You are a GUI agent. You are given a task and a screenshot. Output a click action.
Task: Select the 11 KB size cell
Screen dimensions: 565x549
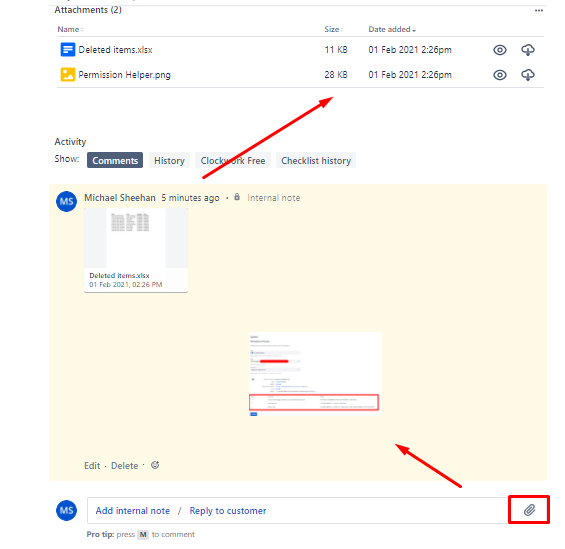tap(336, 50)
